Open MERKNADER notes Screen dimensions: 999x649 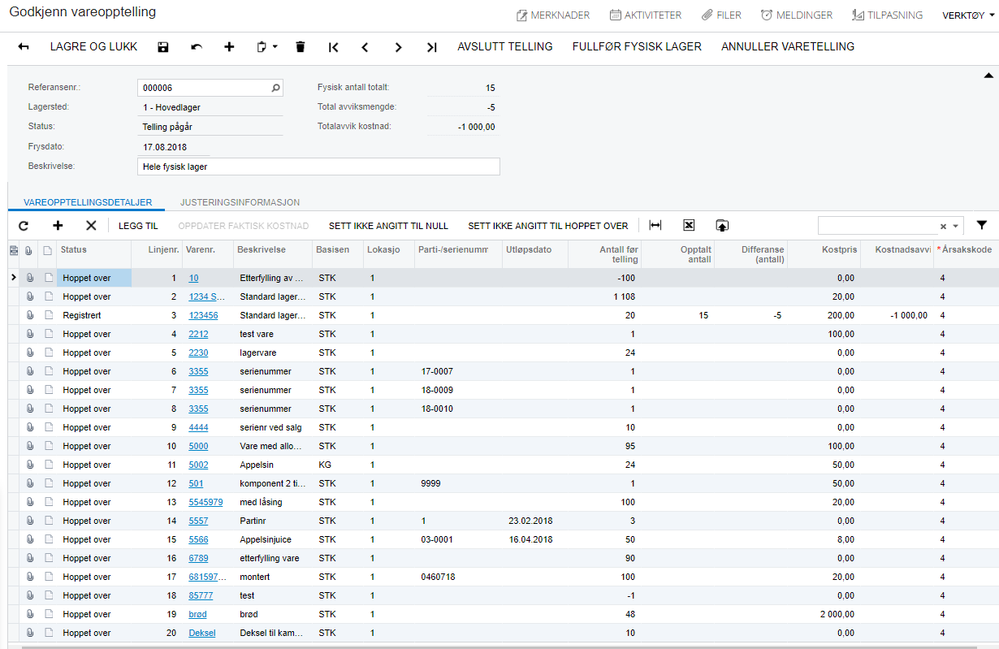point(553,15)
